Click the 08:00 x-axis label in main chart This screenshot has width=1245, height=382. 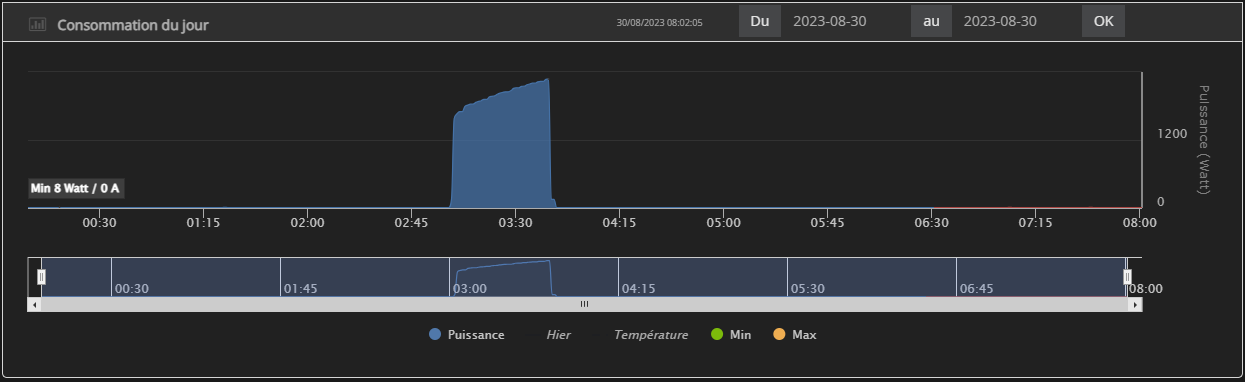click(1140, 223)
